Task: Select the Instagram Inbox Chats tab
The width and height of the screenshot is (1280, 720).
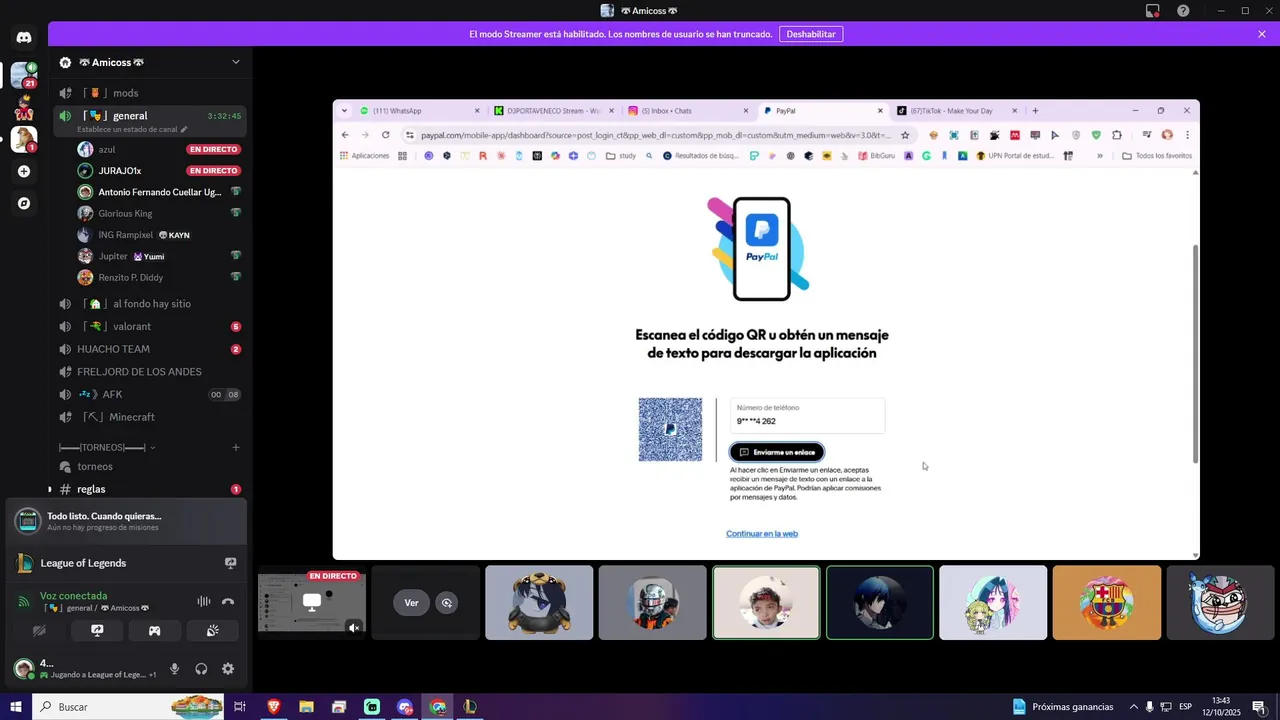Action: pyautogui.click(x=687, y=111)
